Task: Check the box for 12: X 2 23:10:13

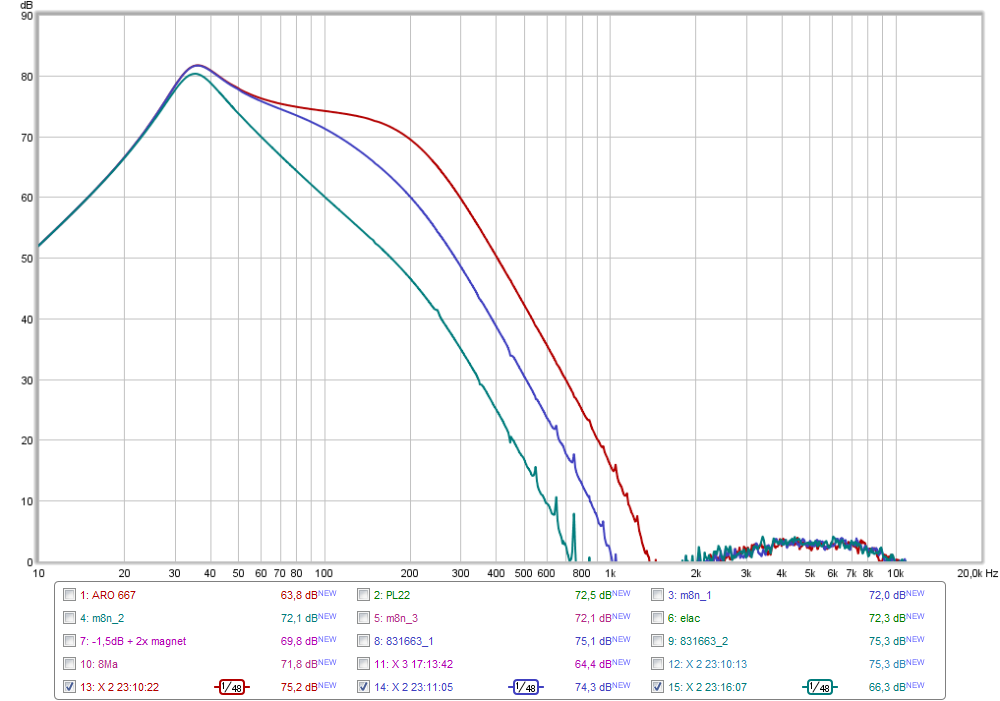Action: click(x=658, y=664)
